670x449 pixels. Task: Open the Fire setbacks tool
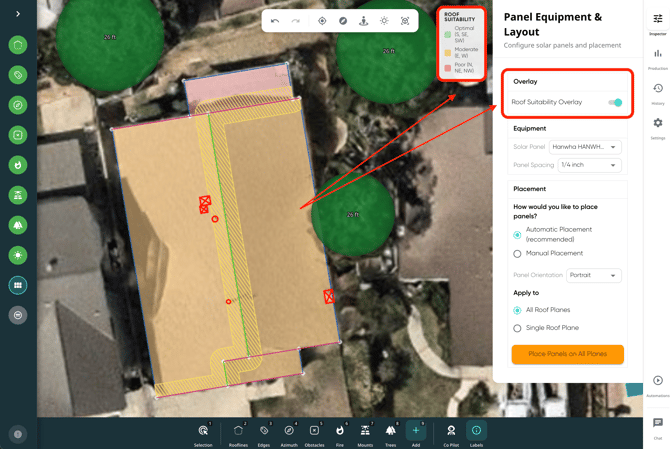(340, 434)
